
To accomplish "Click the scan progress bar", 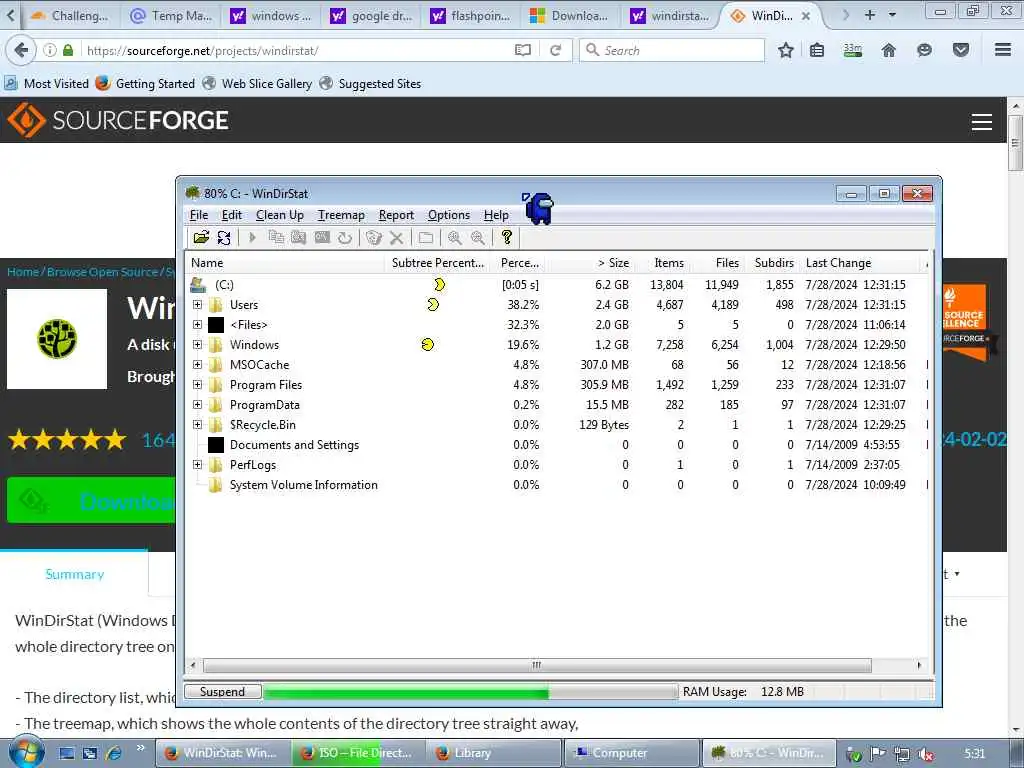I will coord(470,692).
